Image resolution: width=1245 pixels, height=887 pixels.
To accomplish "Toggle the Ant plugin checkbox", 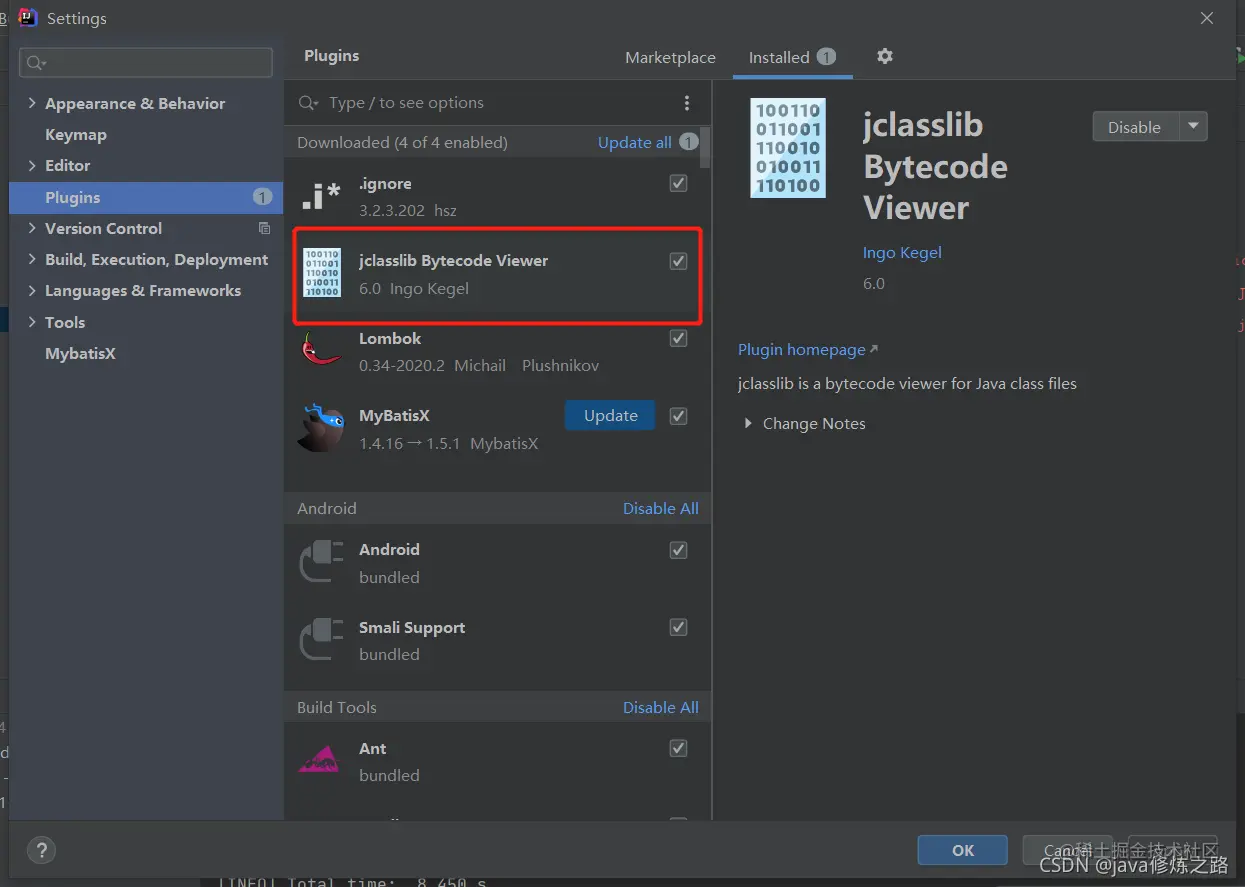I will 678,748.
